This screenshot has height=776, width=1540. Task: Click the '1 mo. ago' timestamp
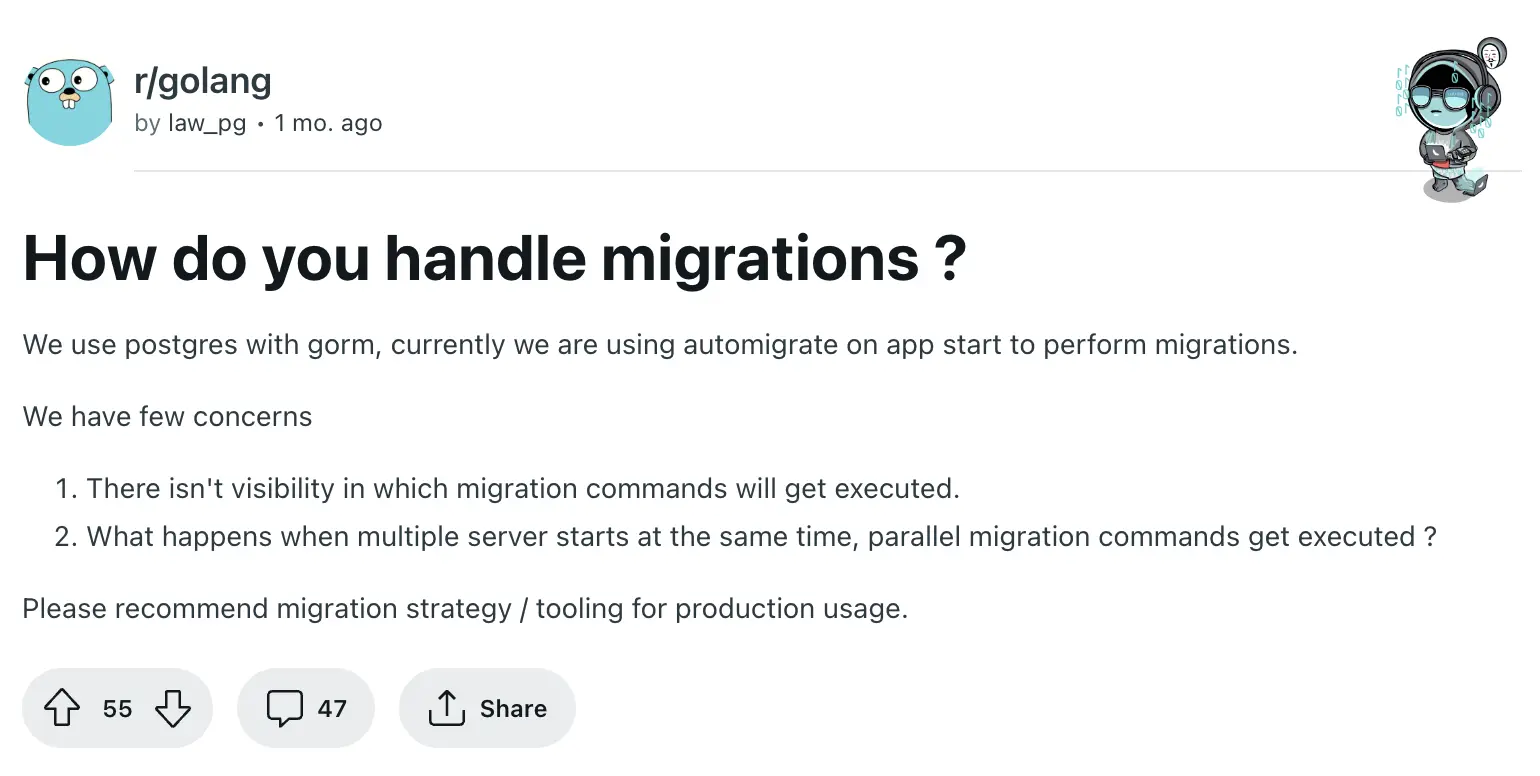click(328, 124)
